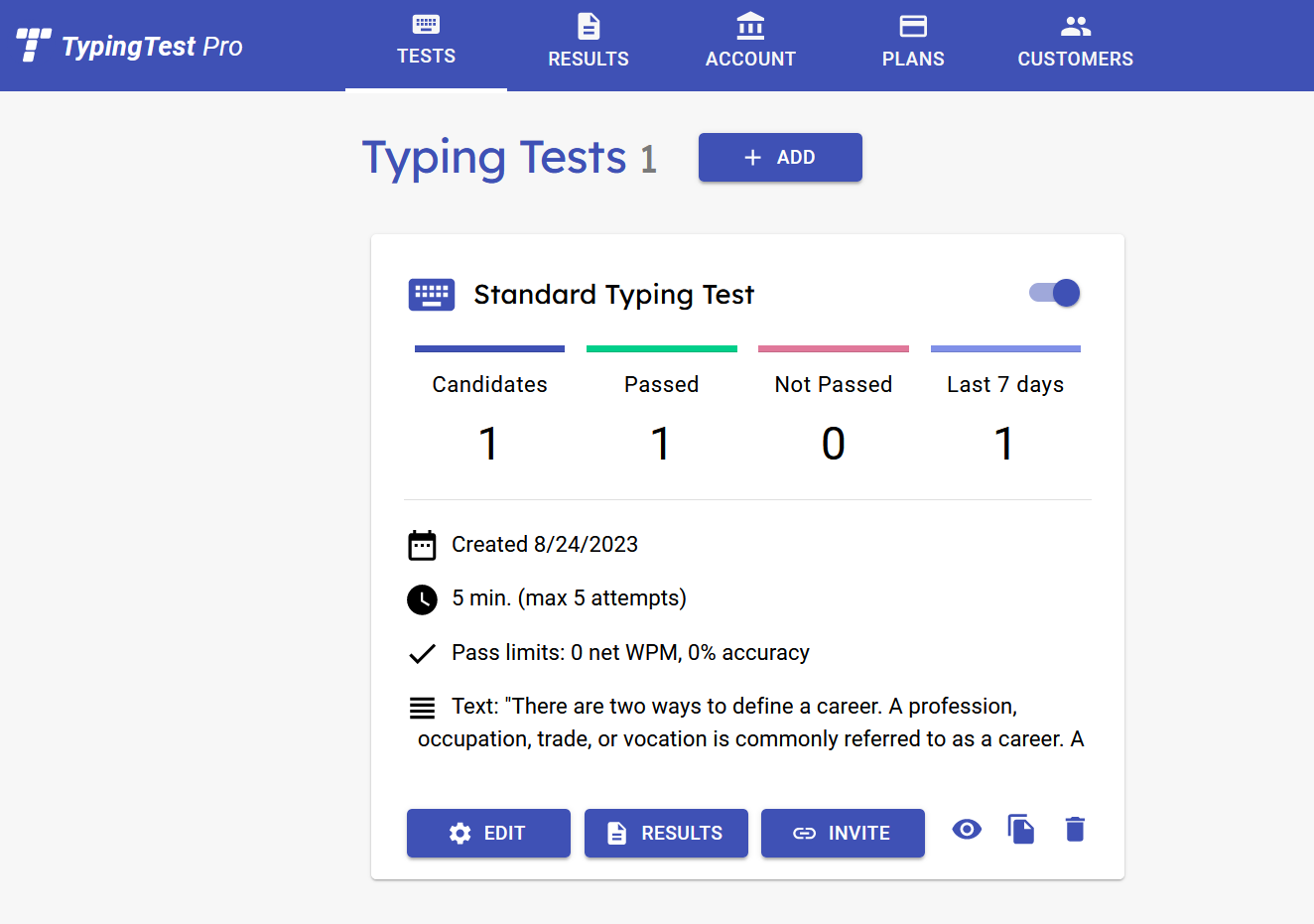Image resolution: width=1314 pixels, height=924 pixels.
Task: Open Plans via the credit card icon
Action: click(913, 27)
